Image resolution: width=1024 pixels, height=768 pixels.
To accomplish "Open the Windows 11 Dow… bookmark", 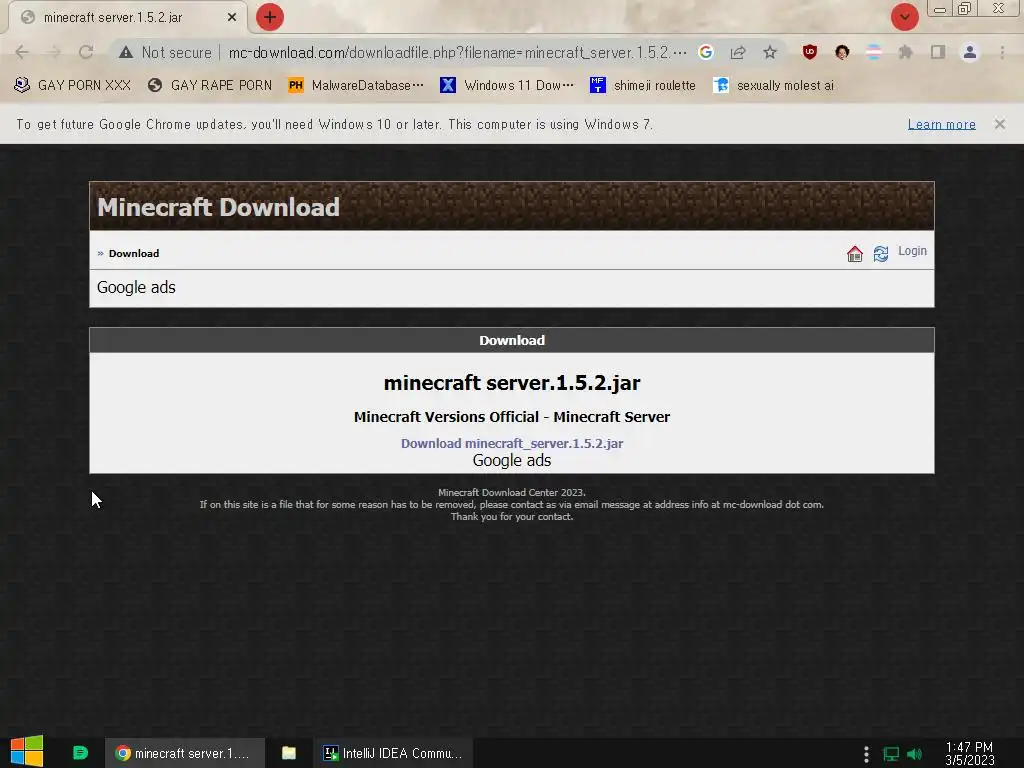I will click(507, 85).
